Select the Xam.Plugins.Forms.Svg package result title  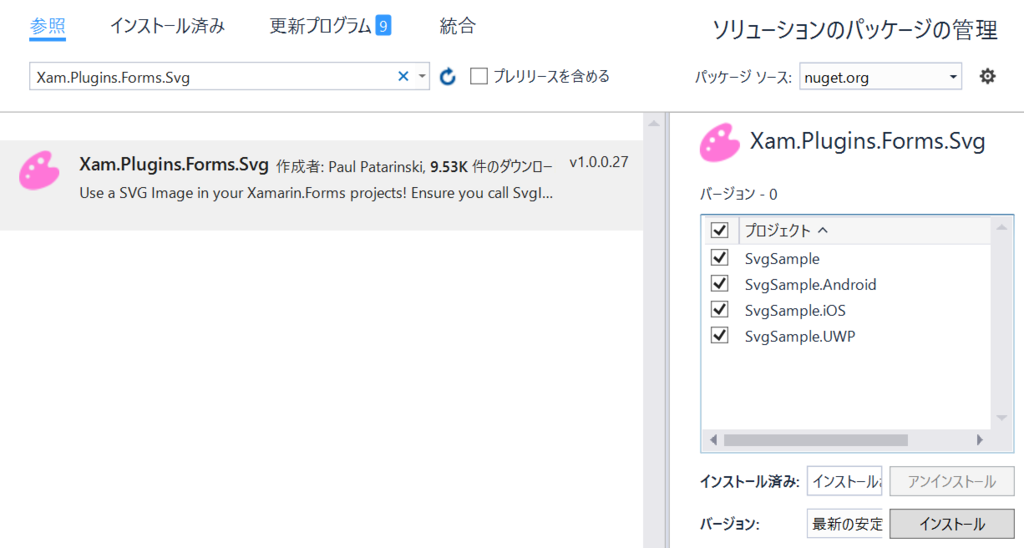click(x=174, y=164)
